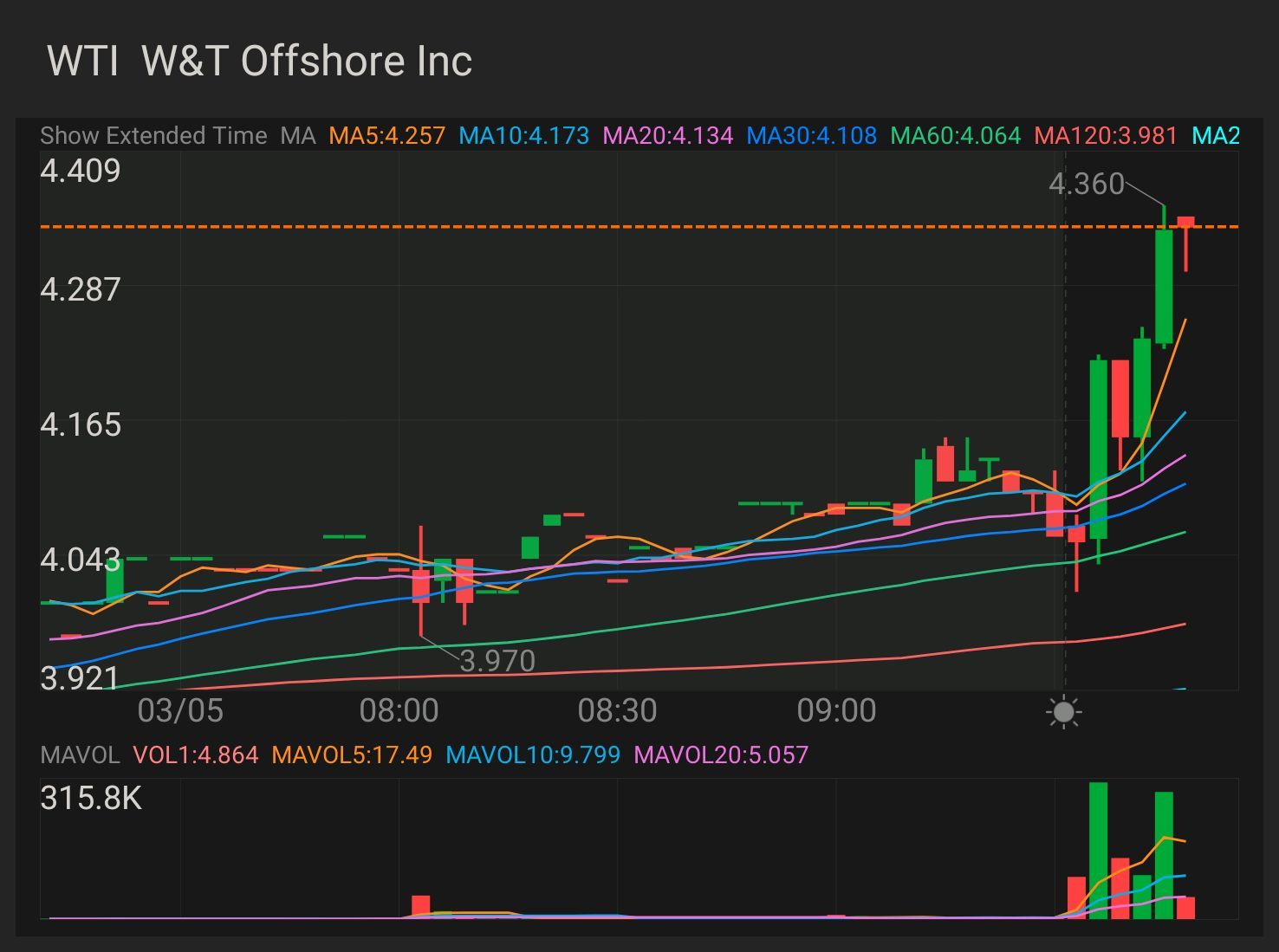Select the MA30:4.108 indicator
1279x952 pixels.
[x=812, y=136]
